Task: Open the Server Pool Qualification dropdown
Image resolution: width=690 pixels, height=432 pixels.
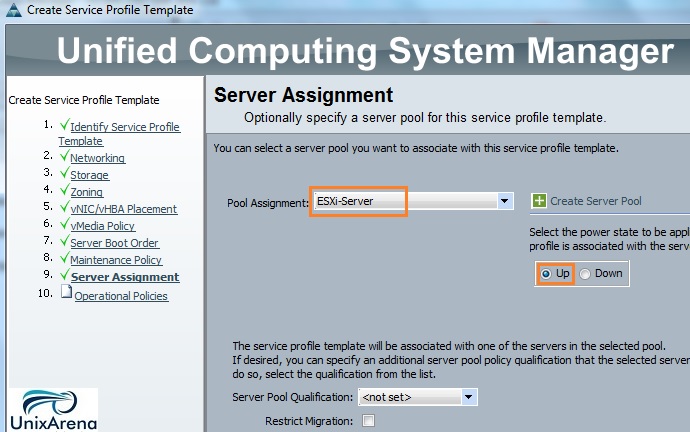Action: pos(418,397)
